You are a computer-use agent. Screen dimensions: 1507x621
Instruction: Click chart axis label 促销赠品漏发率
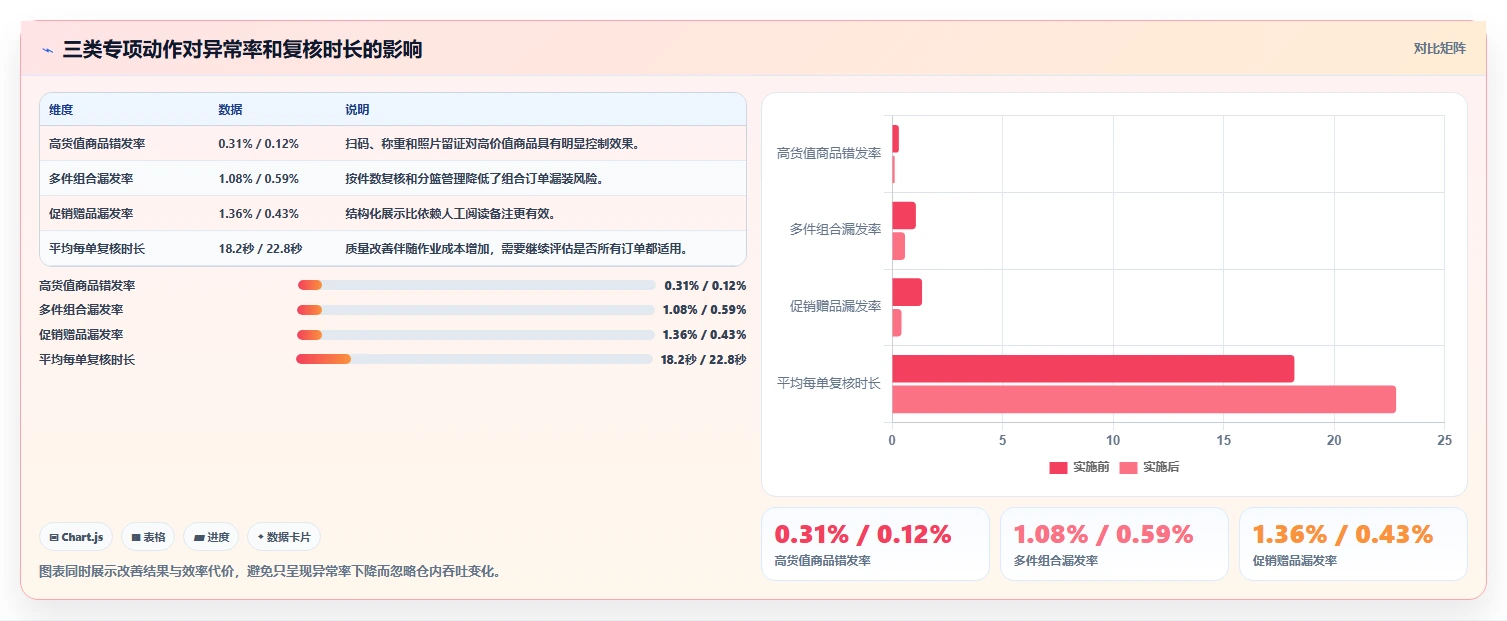[x=835, y=306]
